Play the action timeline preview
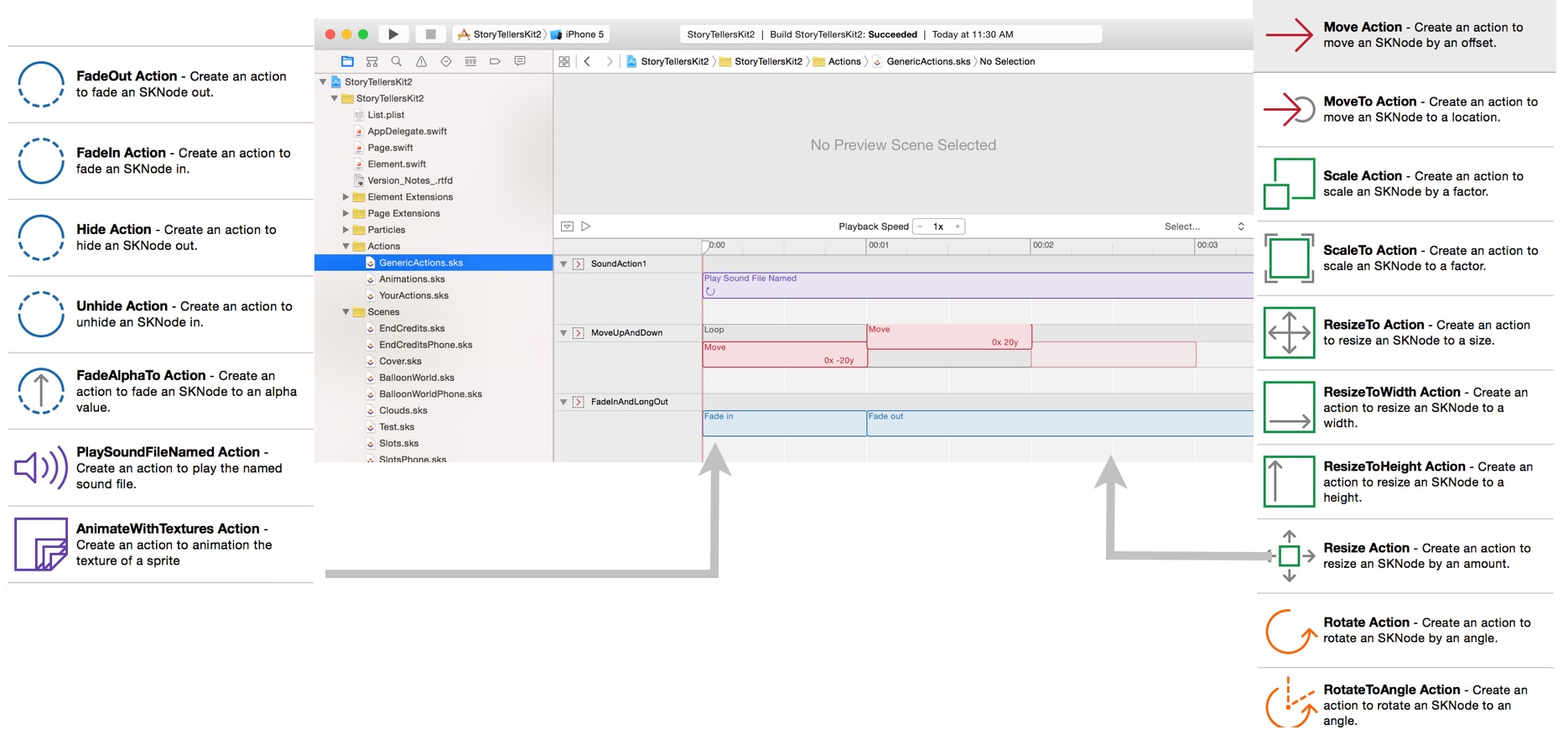1568x740 pixels. [x=586, y=227]
